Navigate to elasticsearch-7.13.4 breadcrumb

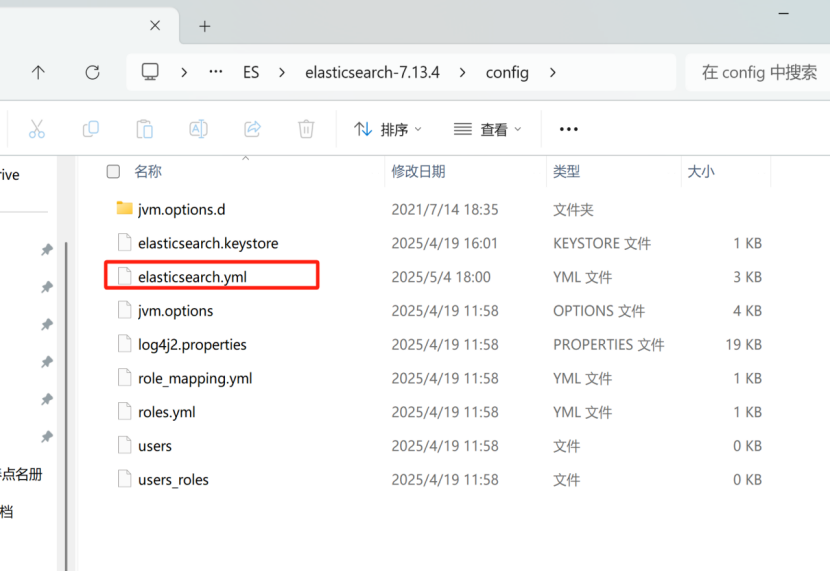tap(372, 72)
